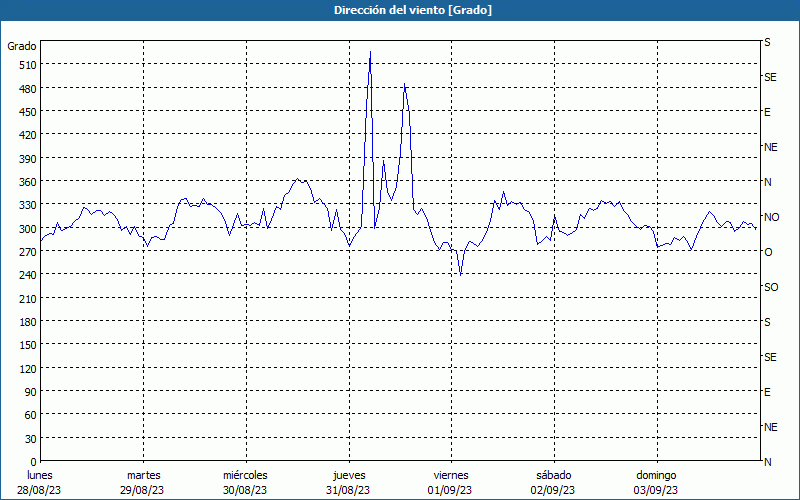Click the 330 tick label
This screenshot has height=500, width=800.
point(27,205)
